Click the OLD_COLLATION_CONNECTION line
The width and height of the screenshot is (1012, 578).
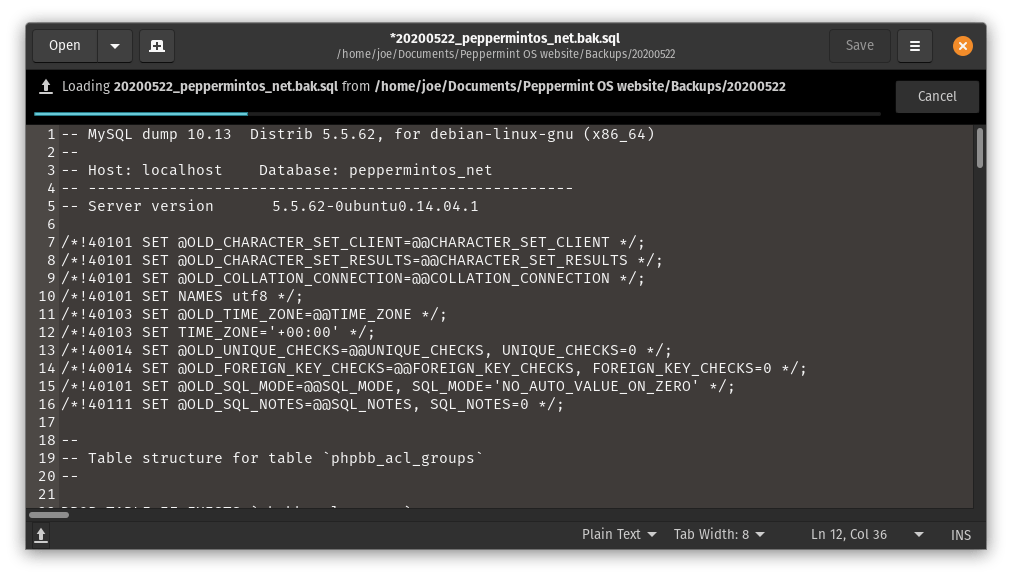[353, 279]
